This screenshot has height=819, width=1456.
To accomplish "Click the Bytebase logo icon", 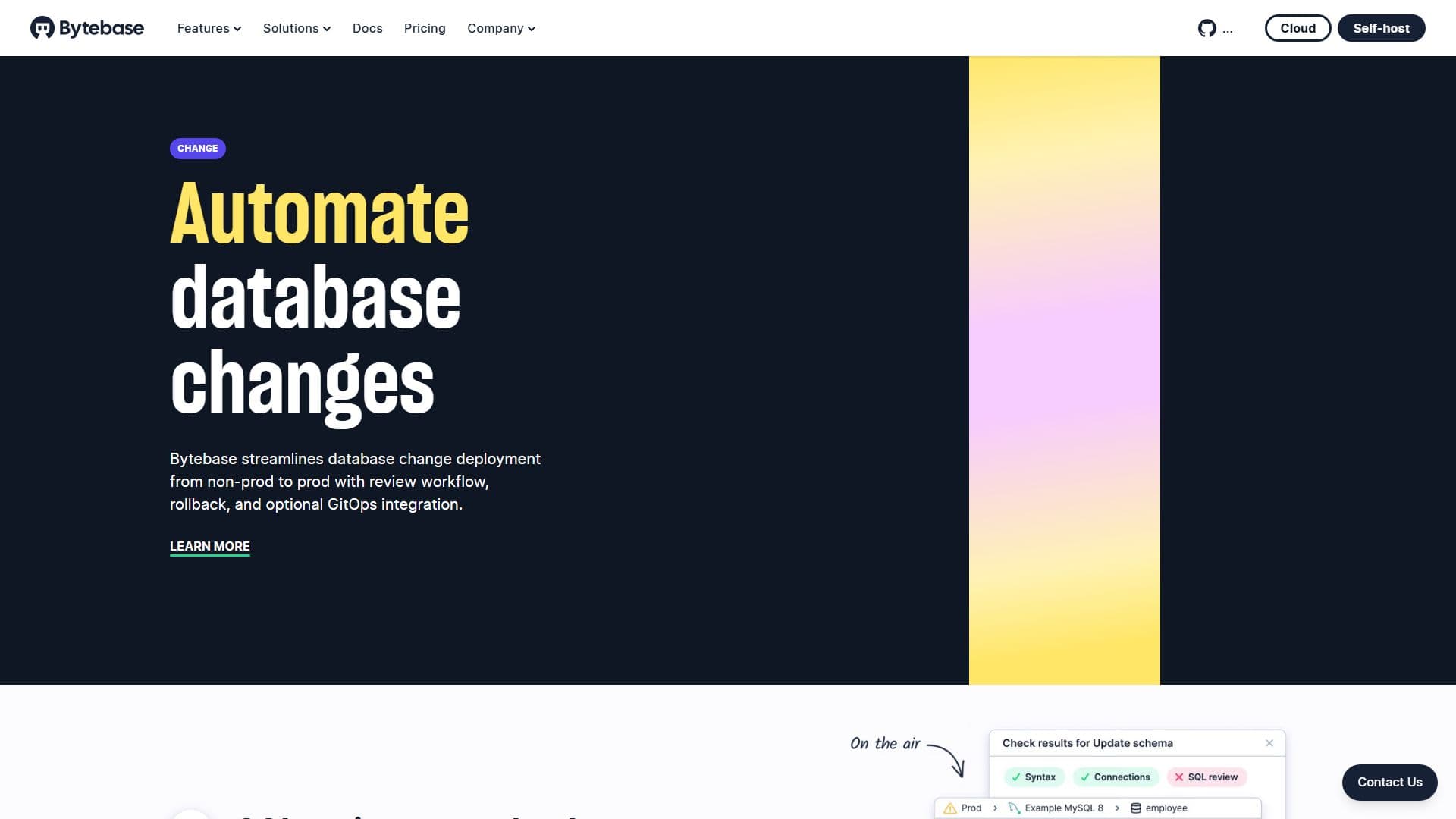I will click(42, 28).
